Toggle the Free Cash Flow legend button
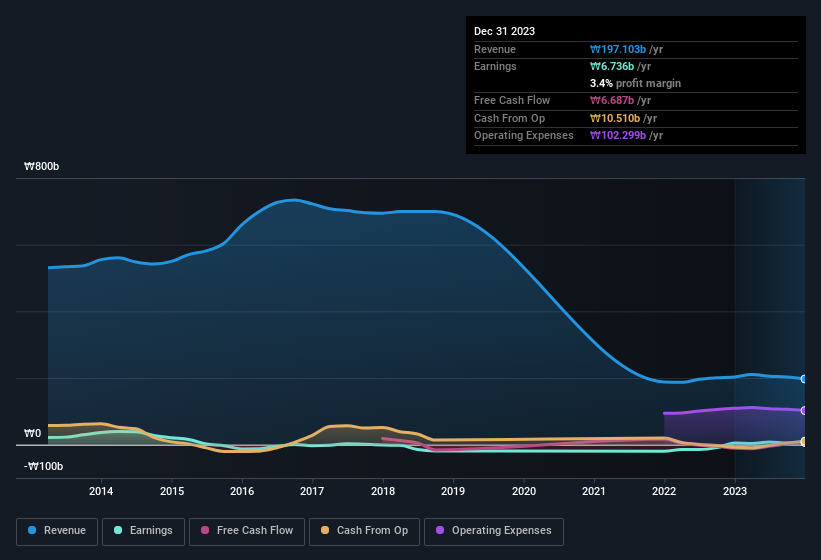Image resolution: width=821 pixels, height=560 pixels. click(247, 531)
